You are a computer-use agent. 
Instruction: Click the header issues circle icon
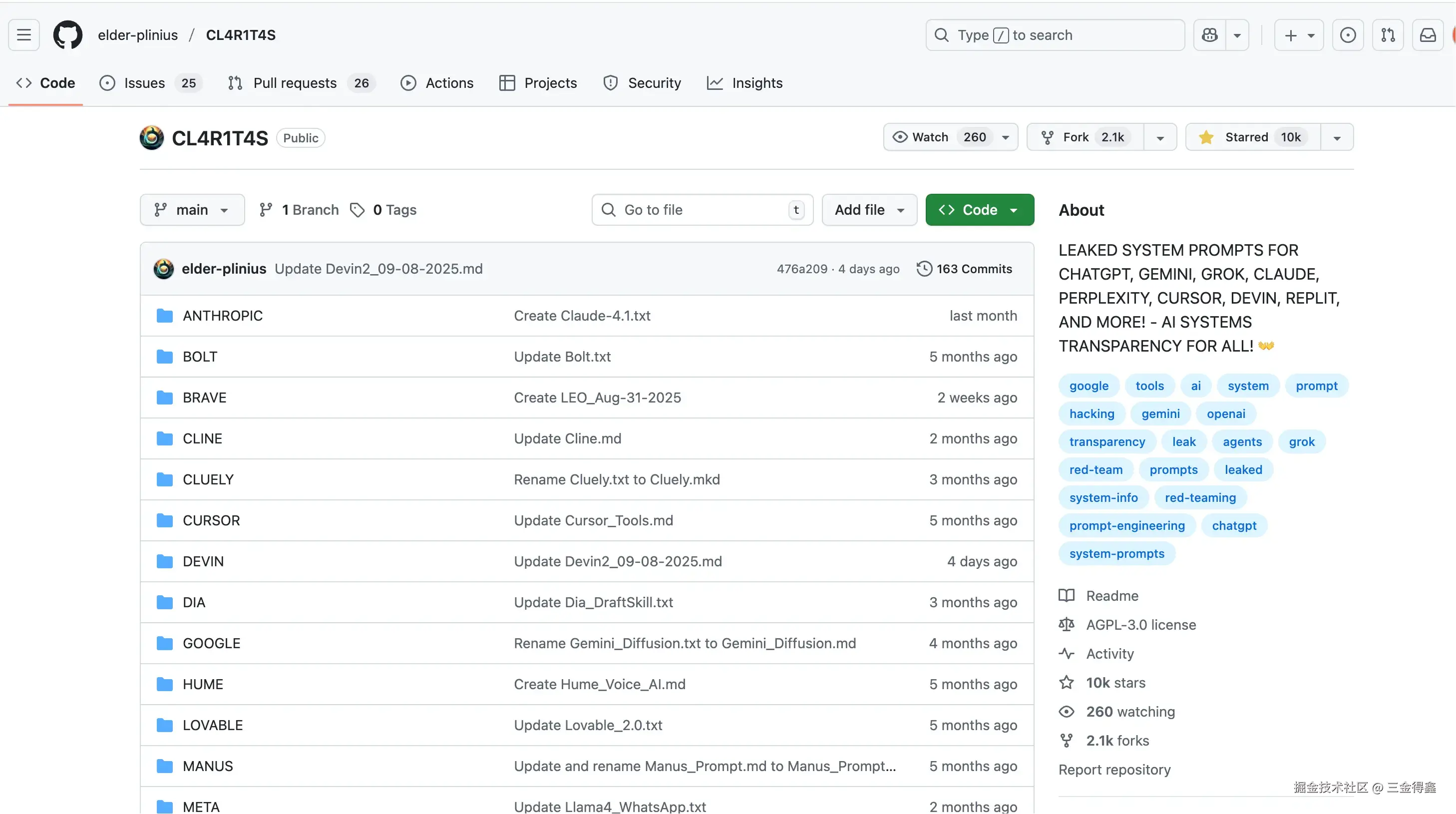[x=1348, y=35]
